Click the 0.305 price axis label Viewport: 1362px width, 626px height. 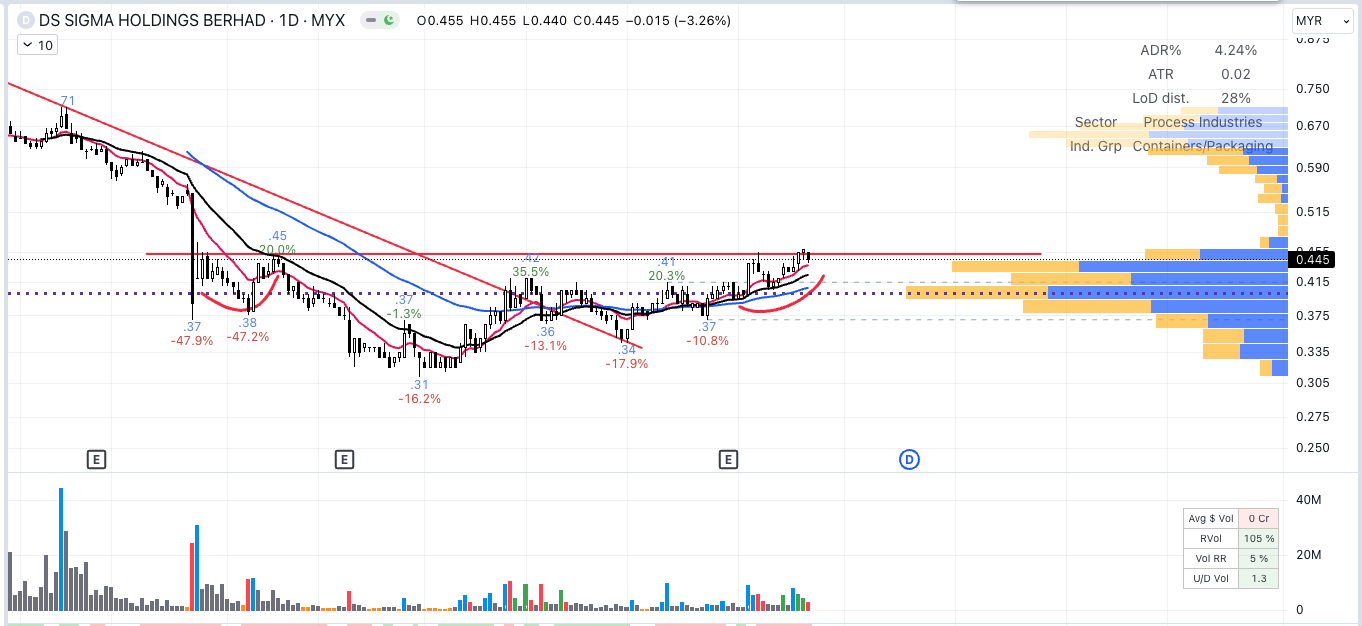pos(1313,383)
